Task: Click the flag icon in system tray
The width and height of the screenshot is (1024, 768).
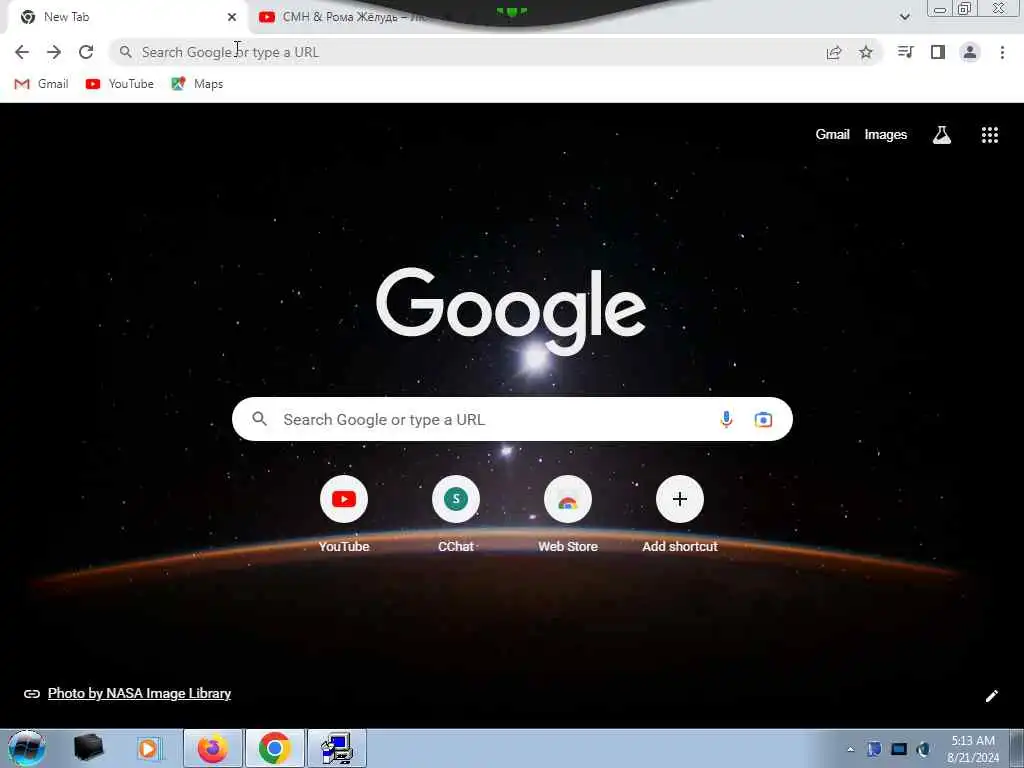Action: pyautogui.click(x=874, y=750)
